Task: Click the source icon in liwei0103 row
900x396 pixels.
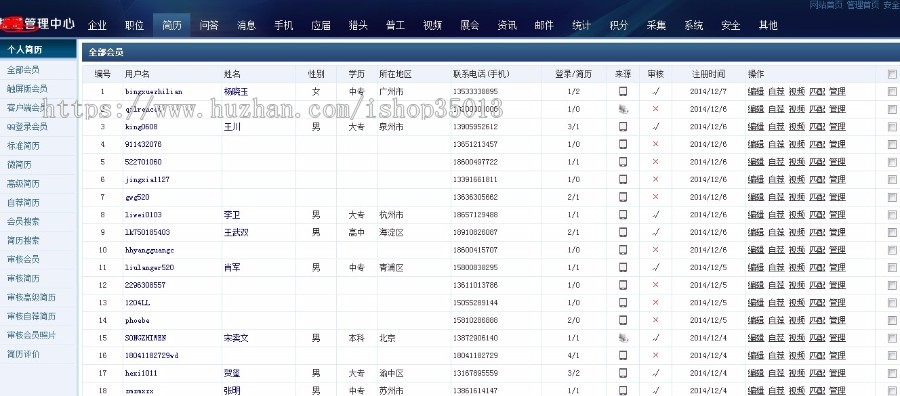Action: coord(623,215)
